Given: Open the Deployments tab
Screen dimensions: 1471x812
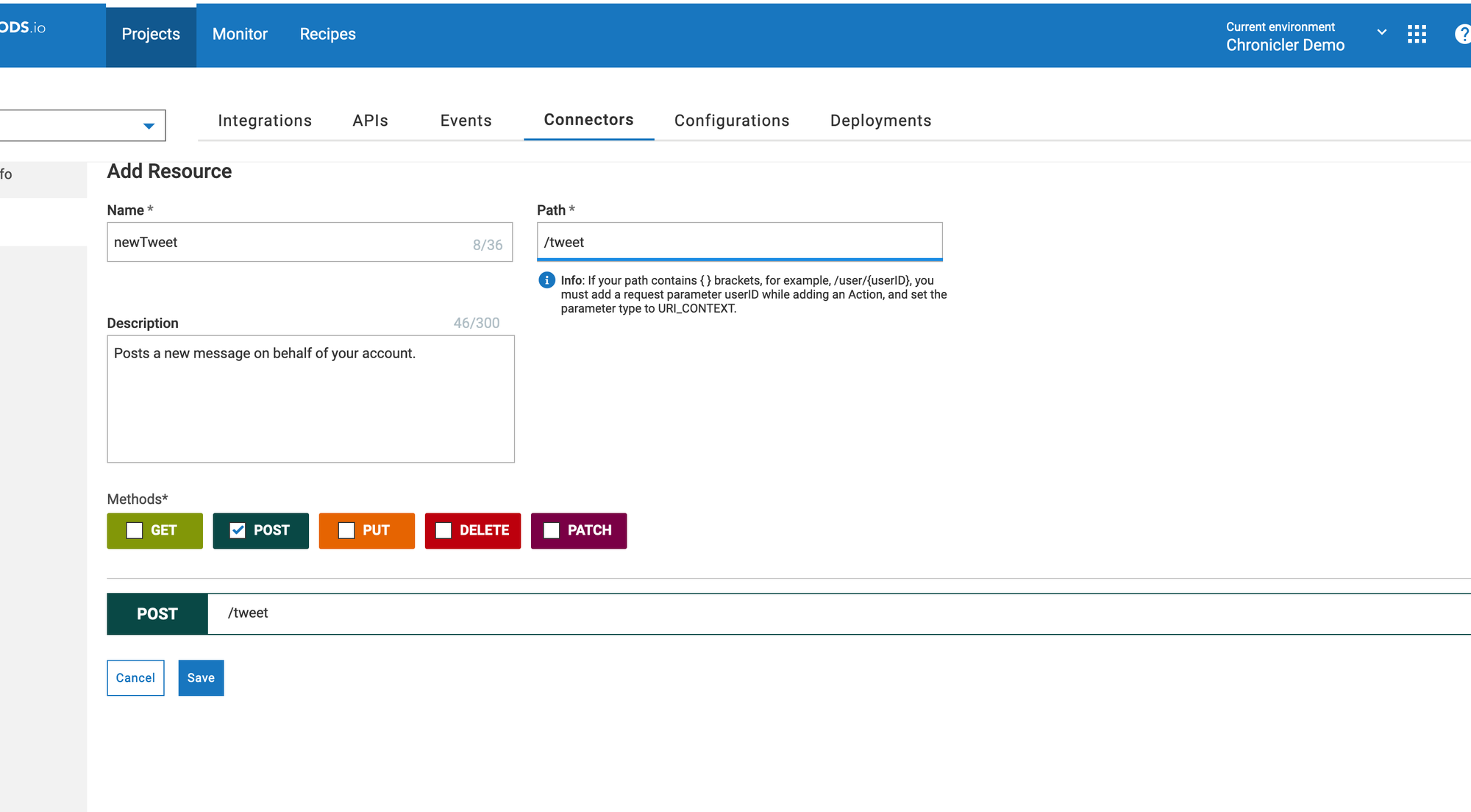Looking at the screenshot, I should point(880,121).
